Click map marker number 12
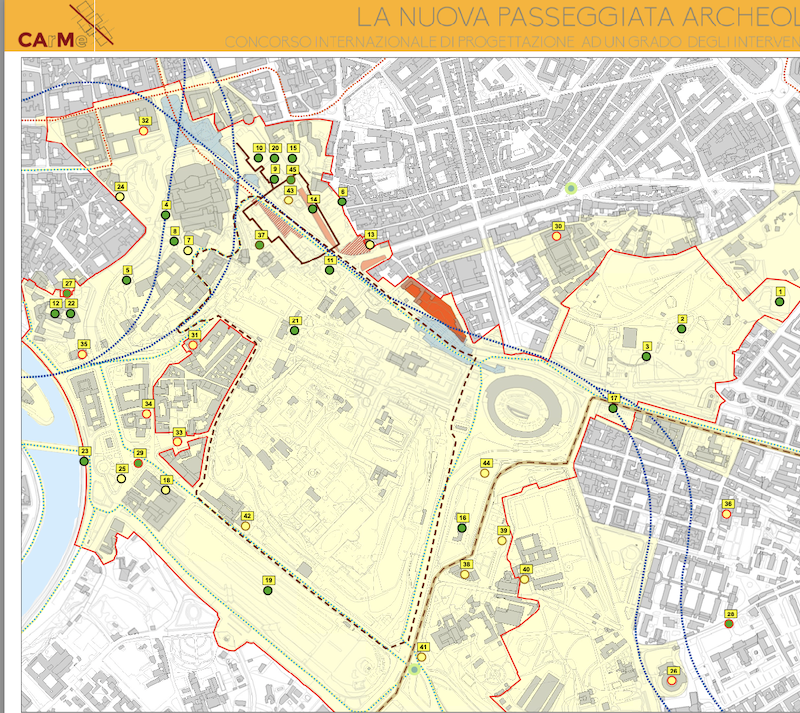 (55, 313)
